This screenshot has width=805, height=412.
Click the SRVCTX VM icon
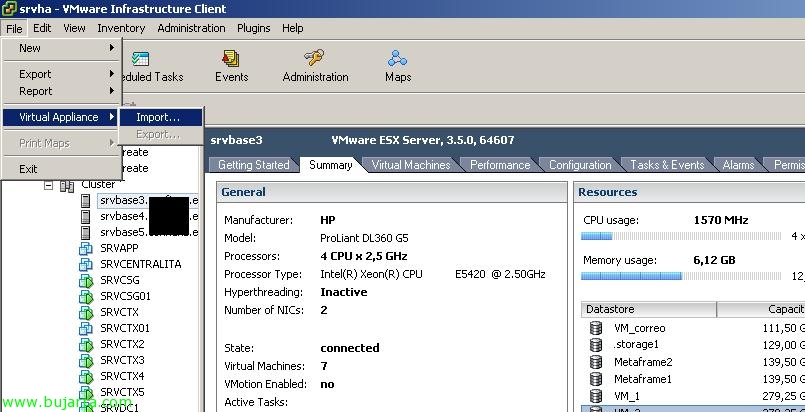click(x=86, y=312)
